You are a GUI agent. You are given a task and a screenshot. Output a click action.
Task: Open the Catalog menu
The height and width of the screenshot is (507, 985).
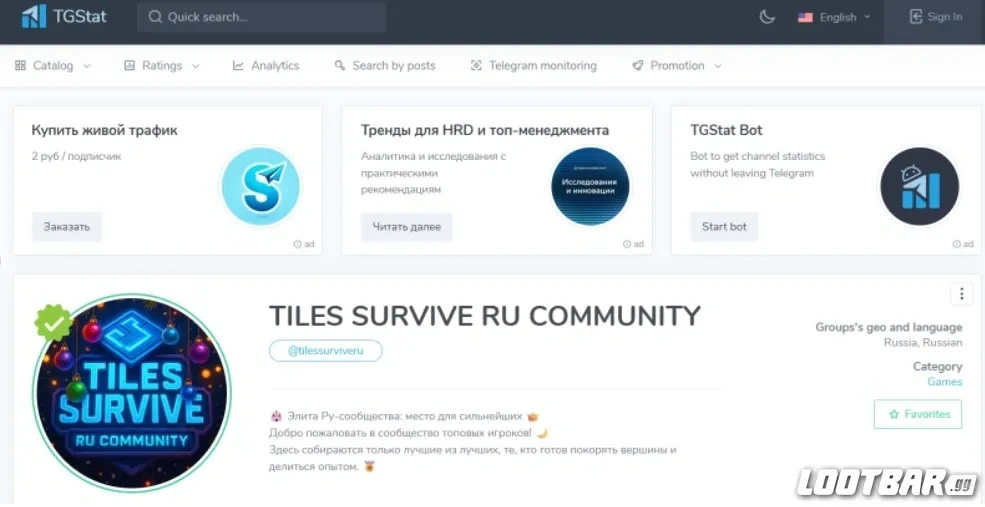pos(53,65)
